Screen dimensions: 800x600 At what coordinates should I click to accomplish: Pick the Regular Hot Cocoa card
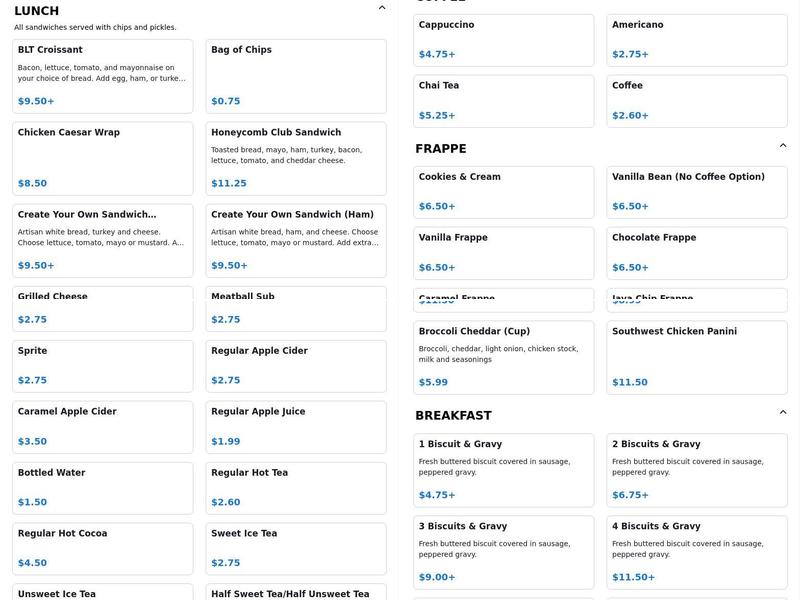(102, 549)
